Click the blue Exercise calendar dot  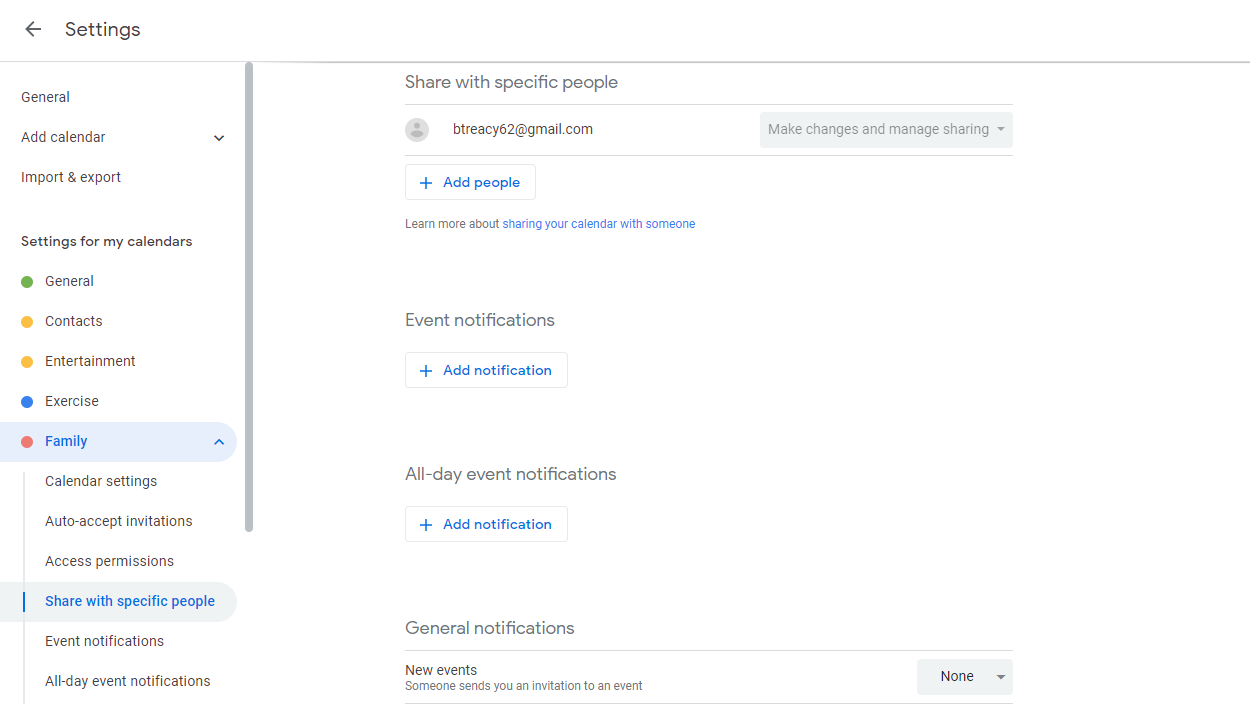[27, 402]
